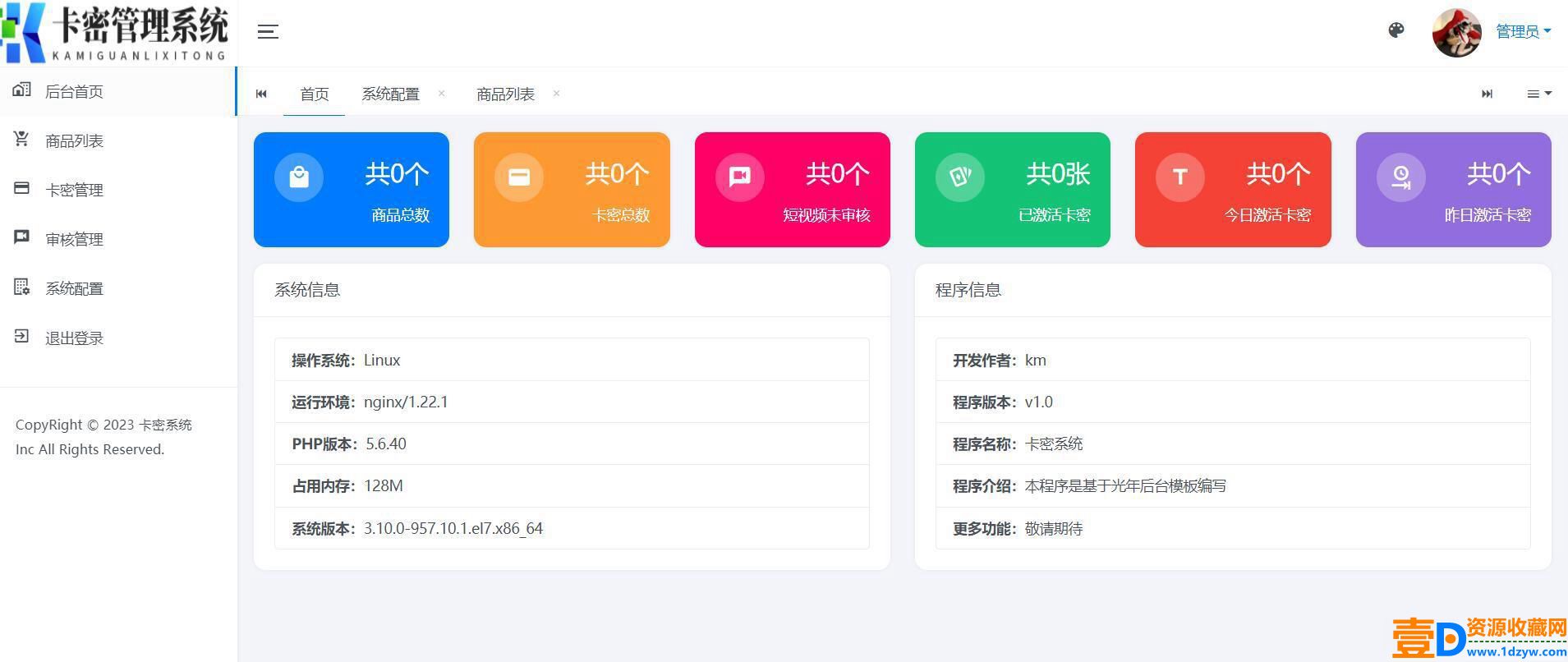Switch to the 商品列表 tab
1568x662 pixels.
coord(506,94)
